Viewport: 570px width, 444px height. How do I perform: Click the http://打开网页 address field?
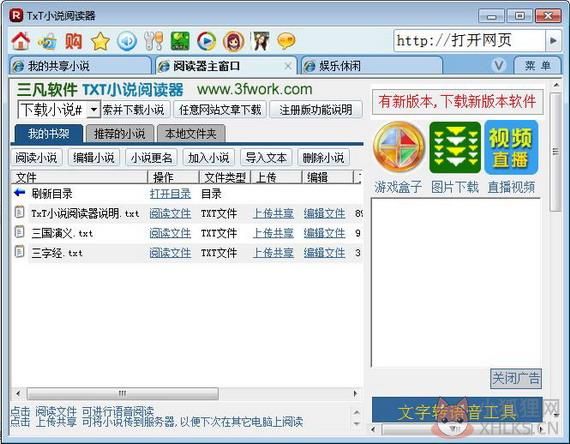tap(469, 40)
